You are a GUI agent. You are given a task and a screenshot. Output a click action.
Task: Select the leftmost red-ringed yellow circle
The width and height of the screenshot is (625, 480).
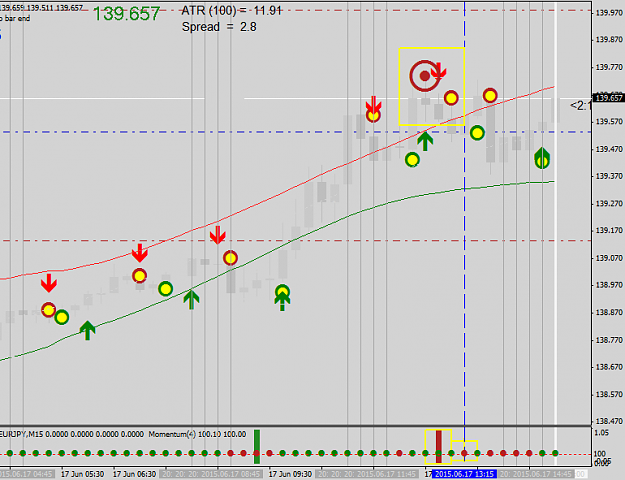49,310
